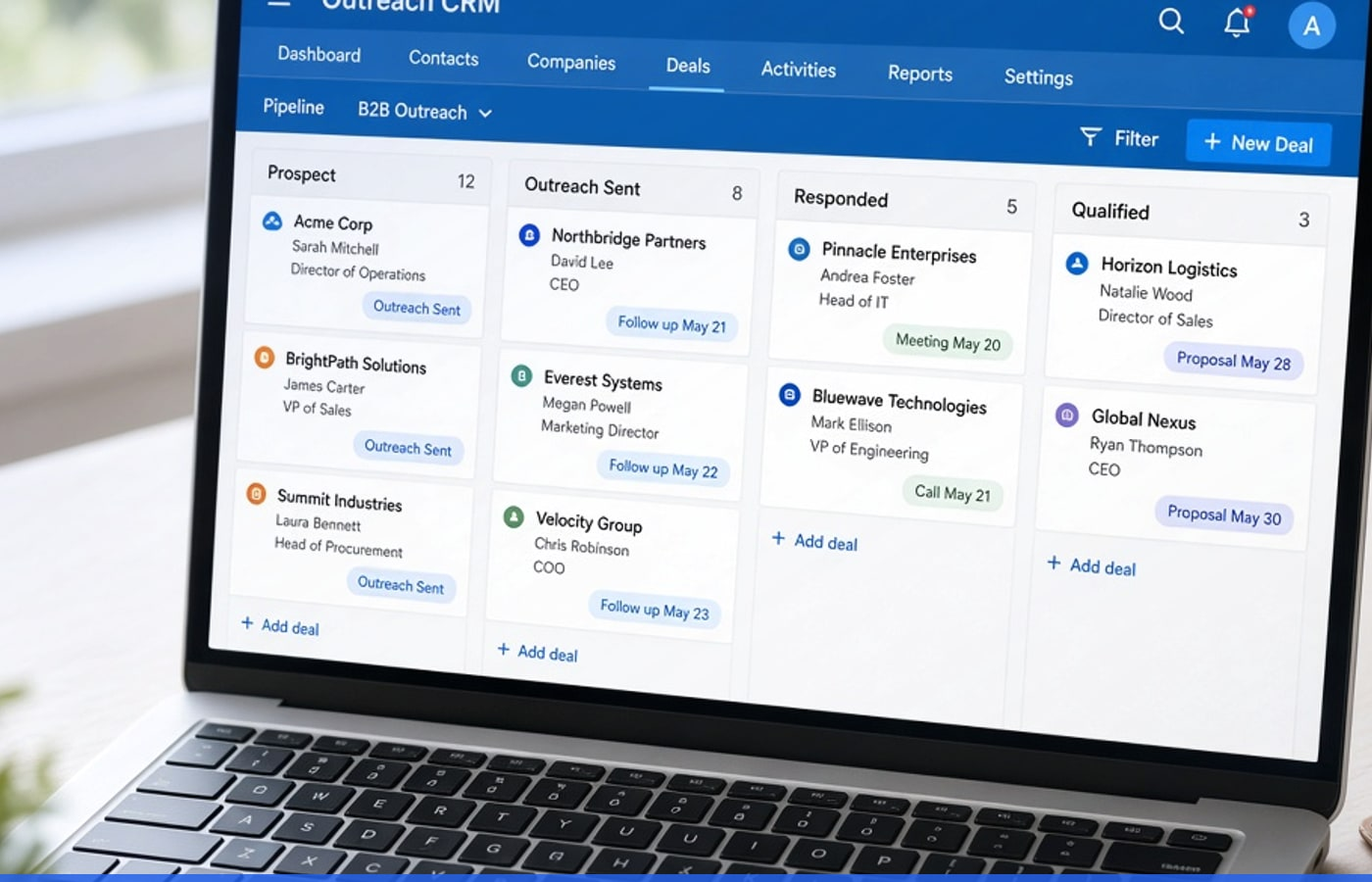Viewport: 1372px width, 882px height.
Task: View the Reports tab
Action: (920, 73)
